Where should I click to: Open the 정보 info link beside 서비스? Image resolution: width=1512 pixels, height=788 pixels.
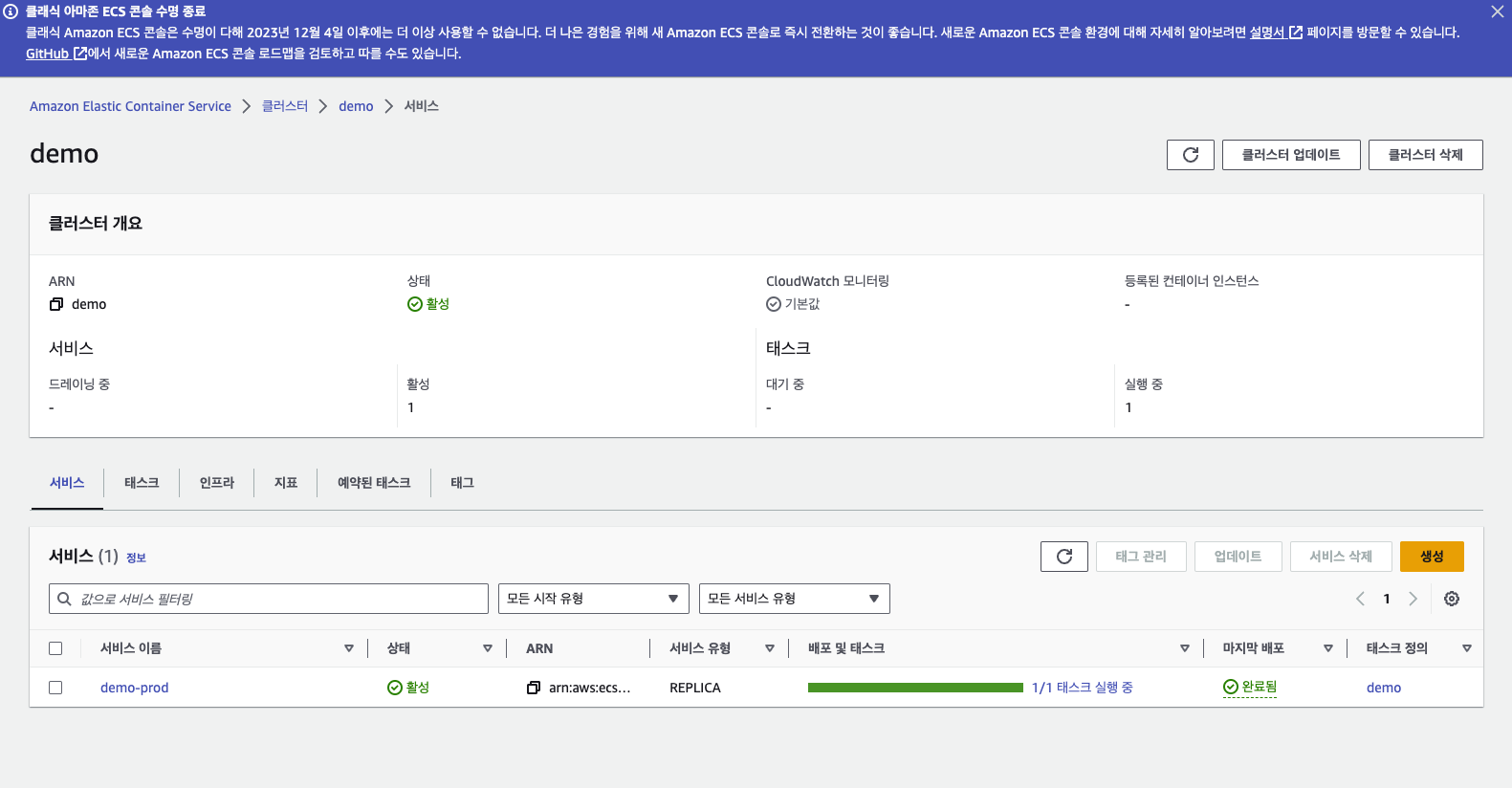136,558
